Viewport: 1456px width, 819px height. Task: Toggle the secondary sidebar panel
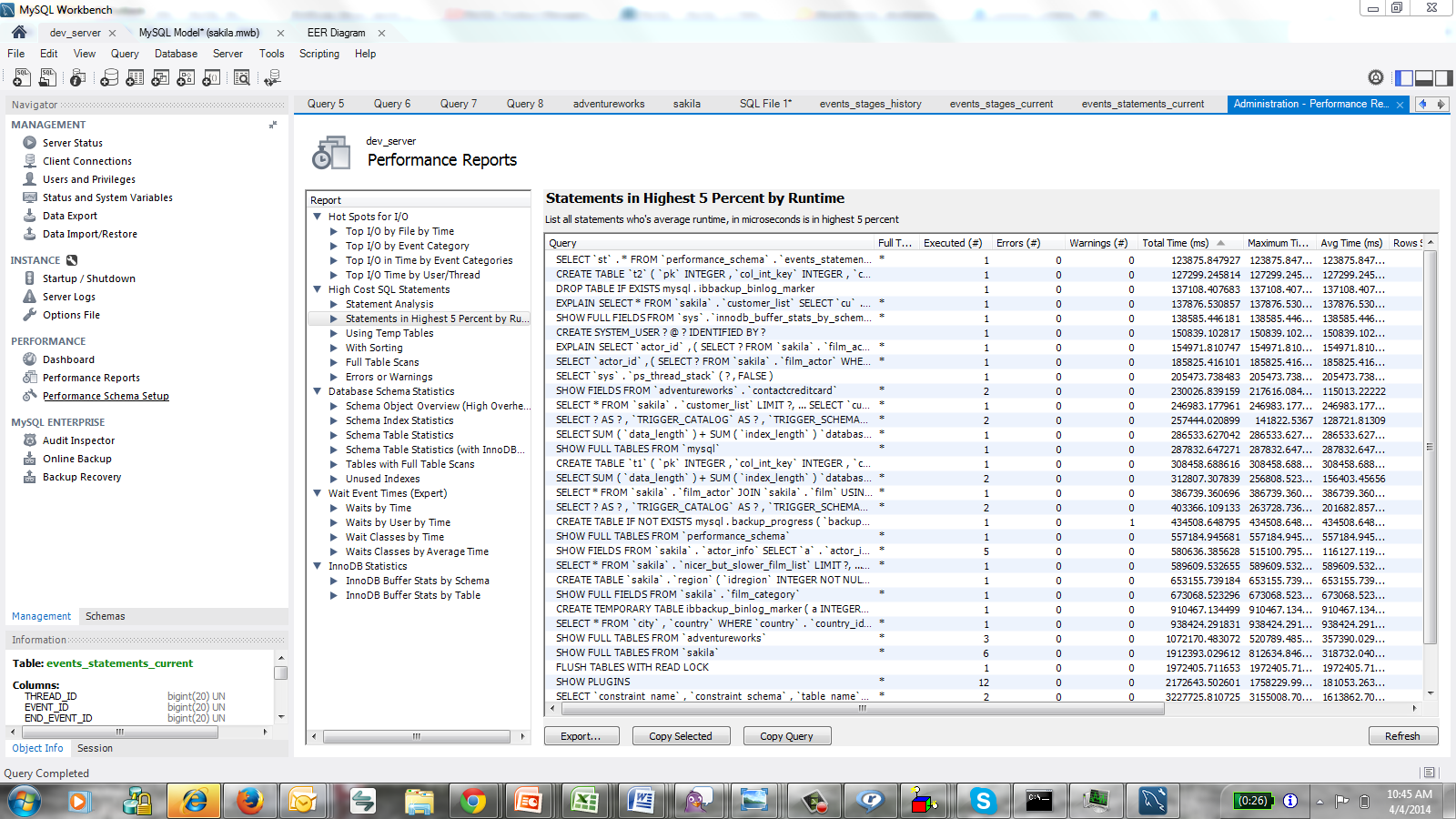pos(1443,78)
